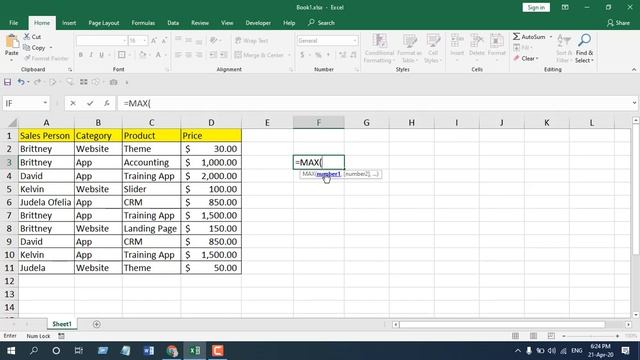
Task: Open Ribbon Display Options icon
Action: (x=565, y=7)
